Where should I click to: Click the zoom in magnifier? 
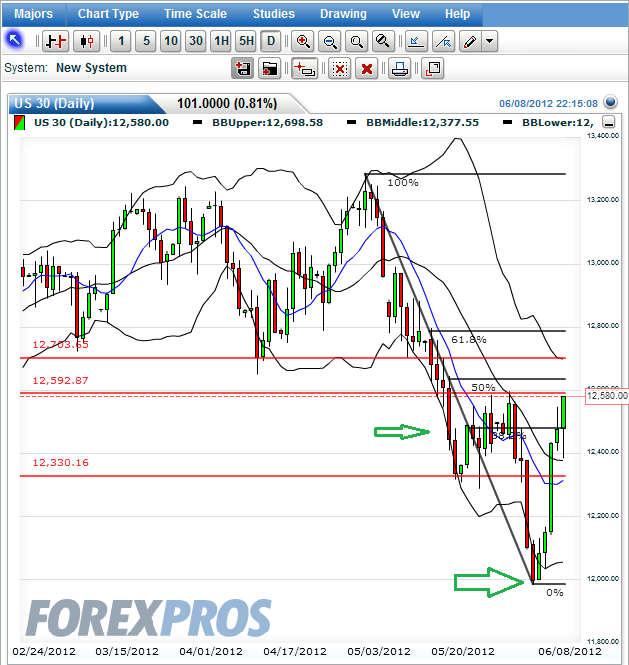point(303,41)
